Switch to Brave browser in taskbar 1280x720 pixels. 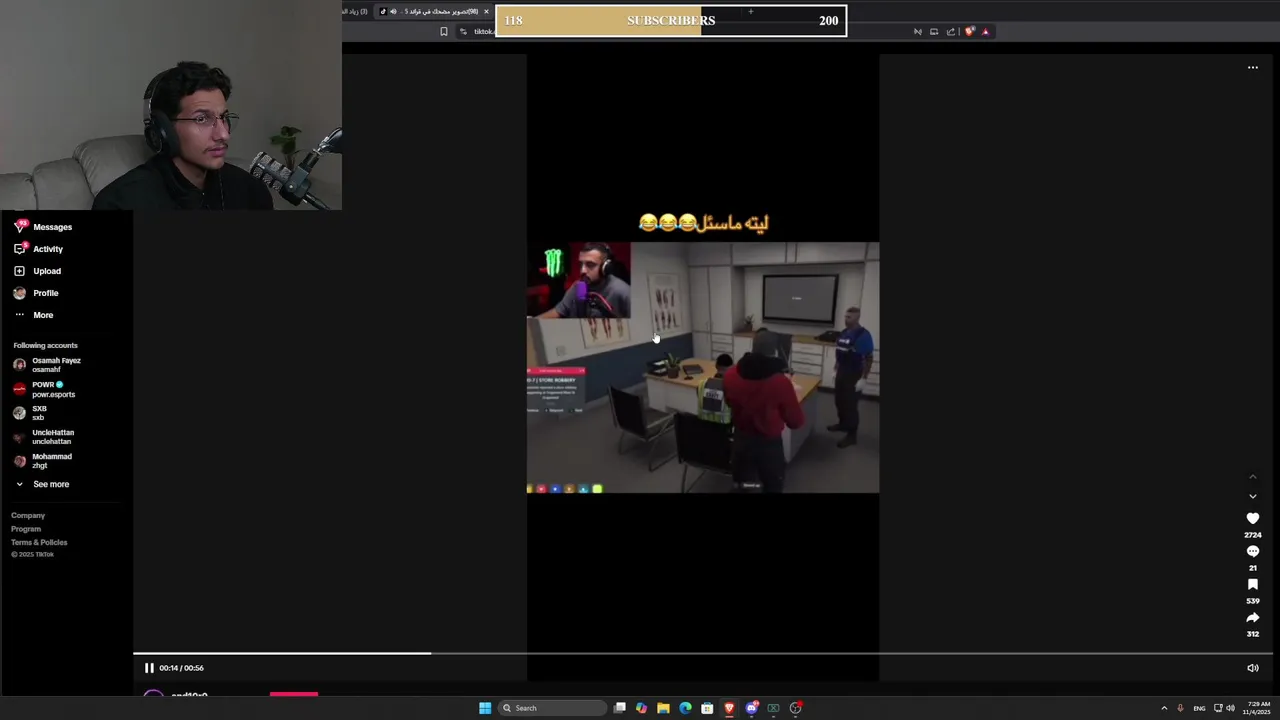click(x=729, y=708)
